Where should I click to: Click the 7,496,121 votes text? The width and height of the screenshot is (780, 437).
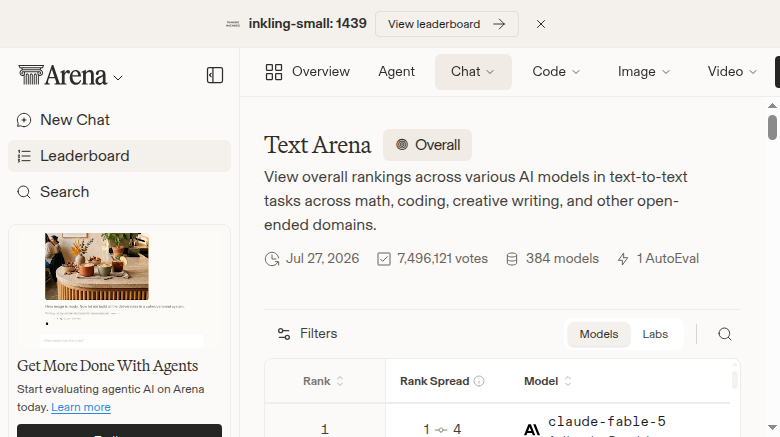(442, 259)
